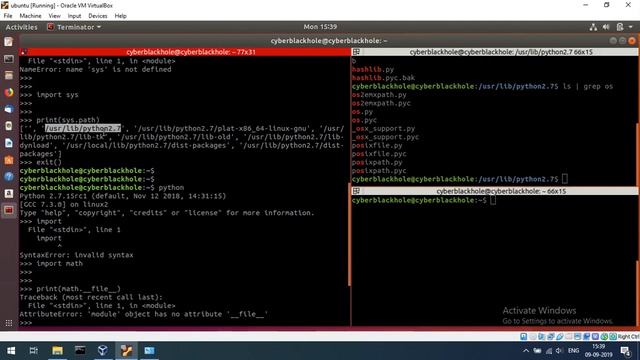Show hidden icons in the Windows system tray
This screenshot has height=360, width=640.
pos(526,351)
